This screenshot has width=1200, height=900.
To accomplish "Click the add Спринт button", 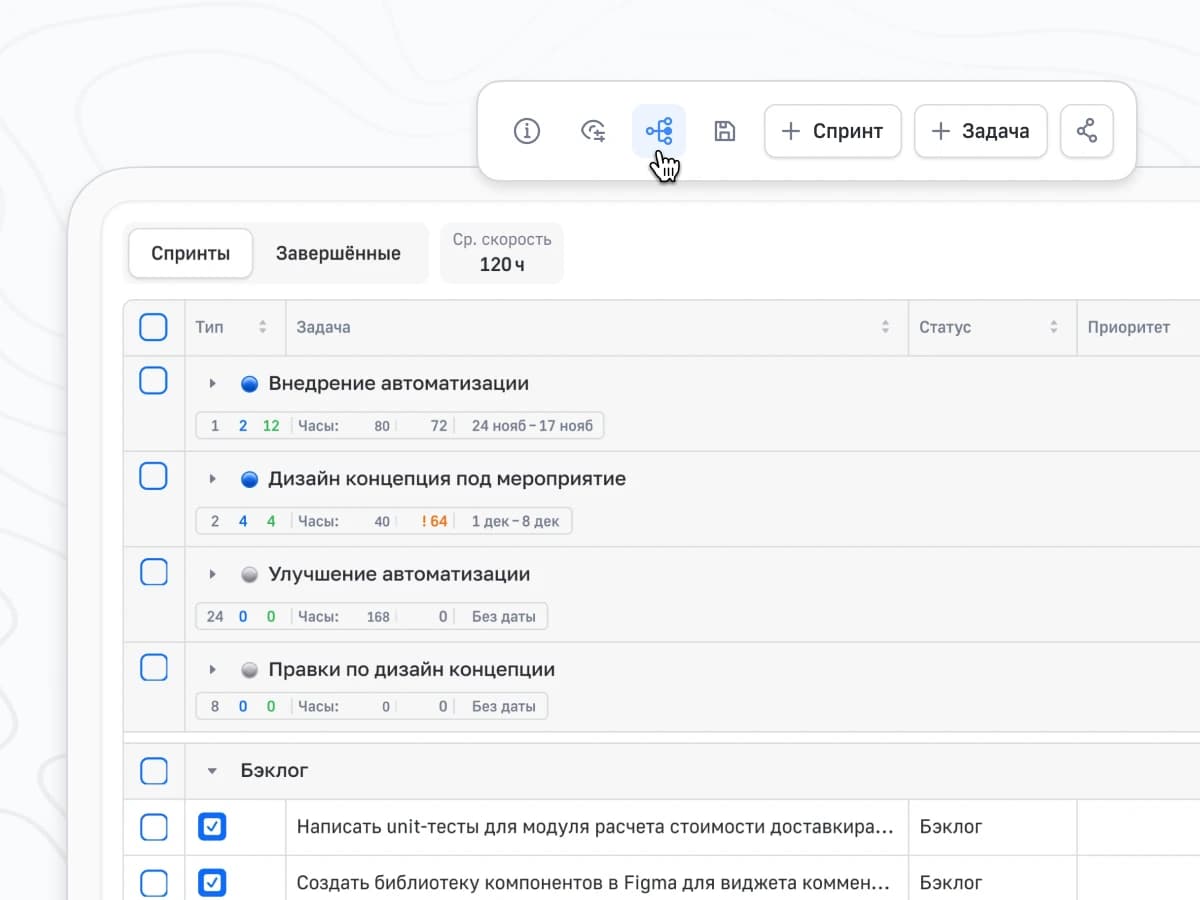I will click(x=833, y=131).
